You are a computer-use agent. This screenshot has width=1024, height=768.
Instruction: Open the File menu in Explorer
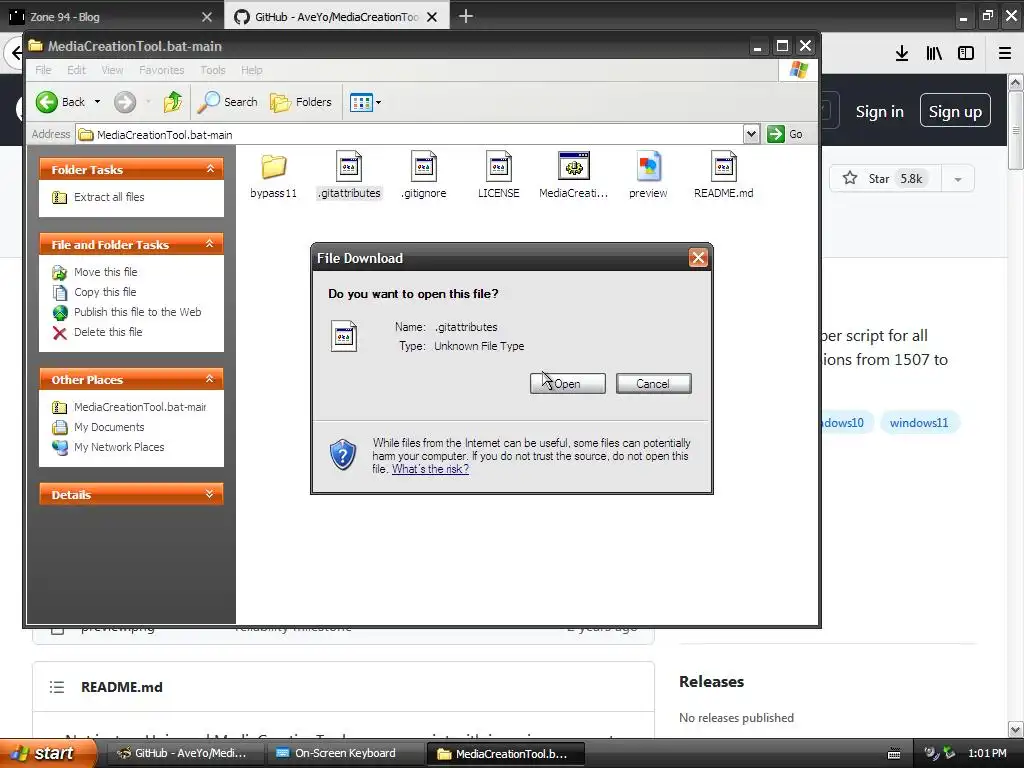pyautogui.click(x=43, y=70)
